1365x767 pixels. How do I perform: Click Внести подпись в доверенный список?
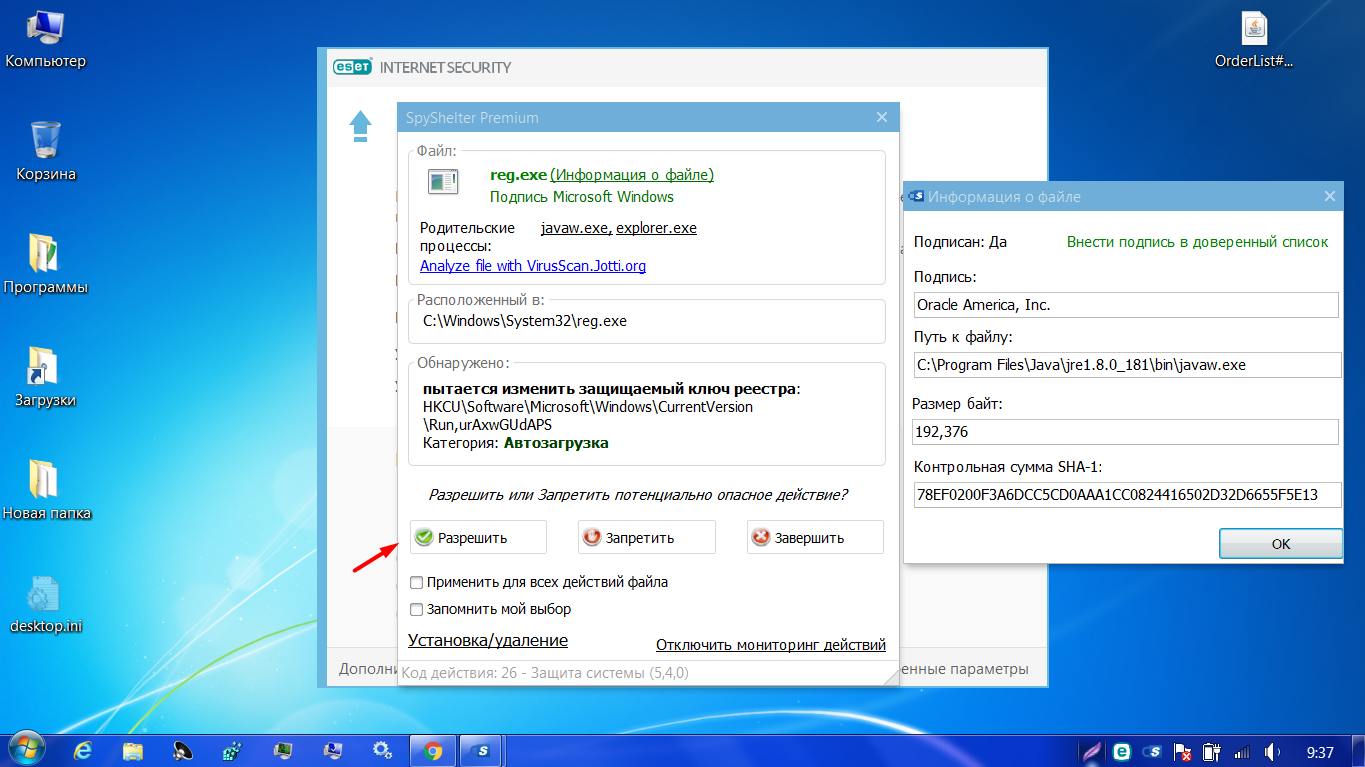tap(1198, 242)
